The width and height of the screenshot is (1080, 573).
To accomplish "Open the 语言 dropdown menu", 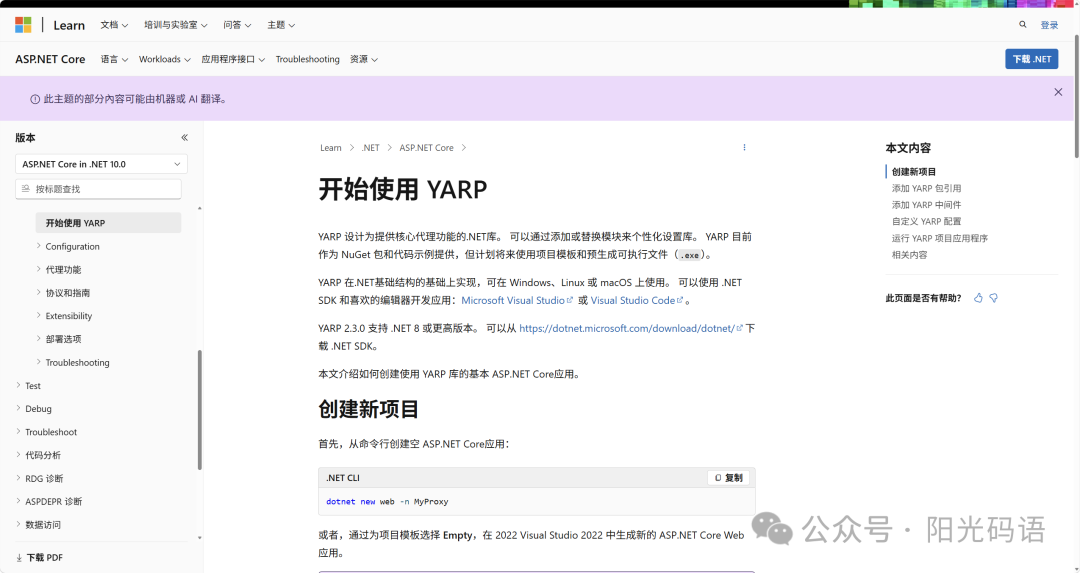I will (x=114, y=59).
